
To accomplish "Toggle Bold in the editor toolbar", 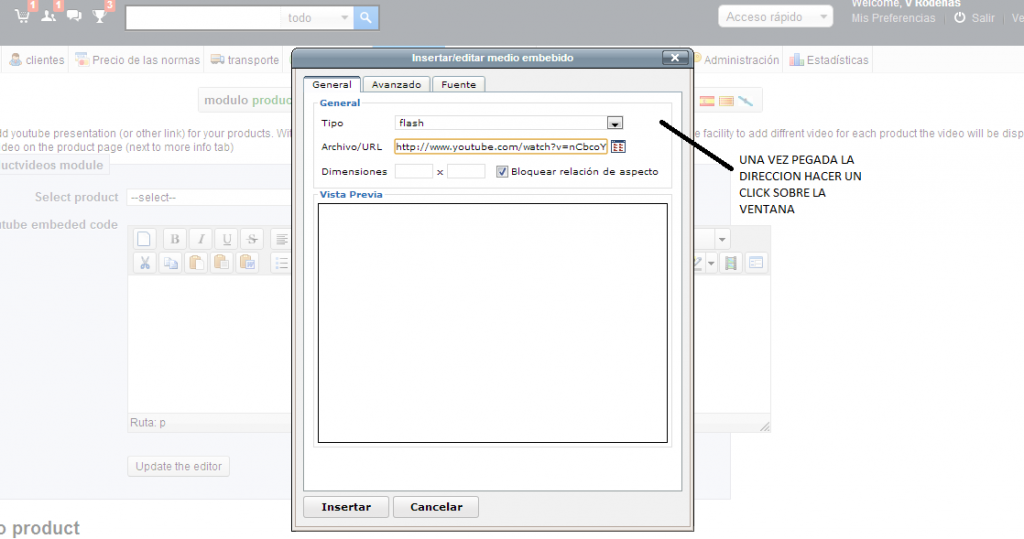I will coord(175,239).
